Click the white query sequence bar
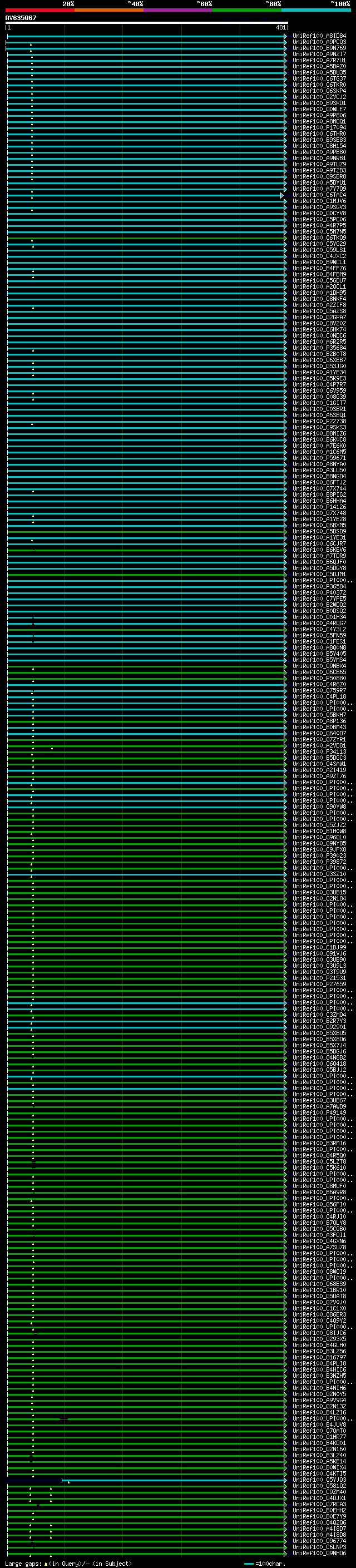Viewport: 356px width, 1568px height. point(146,22)
